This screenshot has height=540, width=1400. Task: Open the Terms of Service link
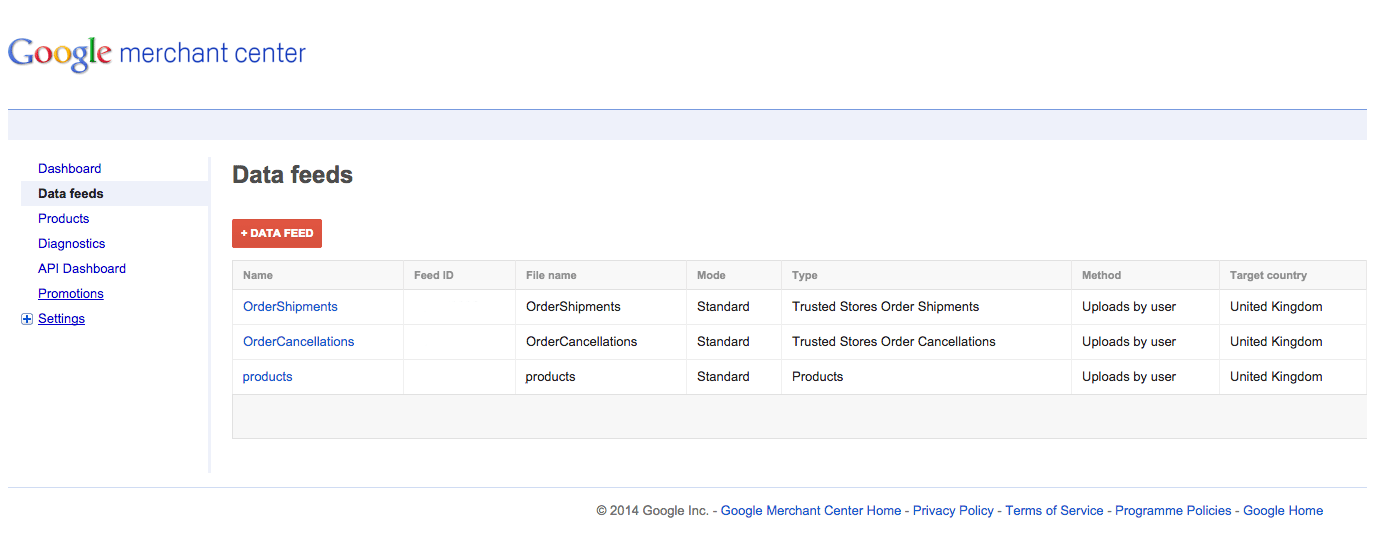pyautogui.click(x=1054, y=511)
